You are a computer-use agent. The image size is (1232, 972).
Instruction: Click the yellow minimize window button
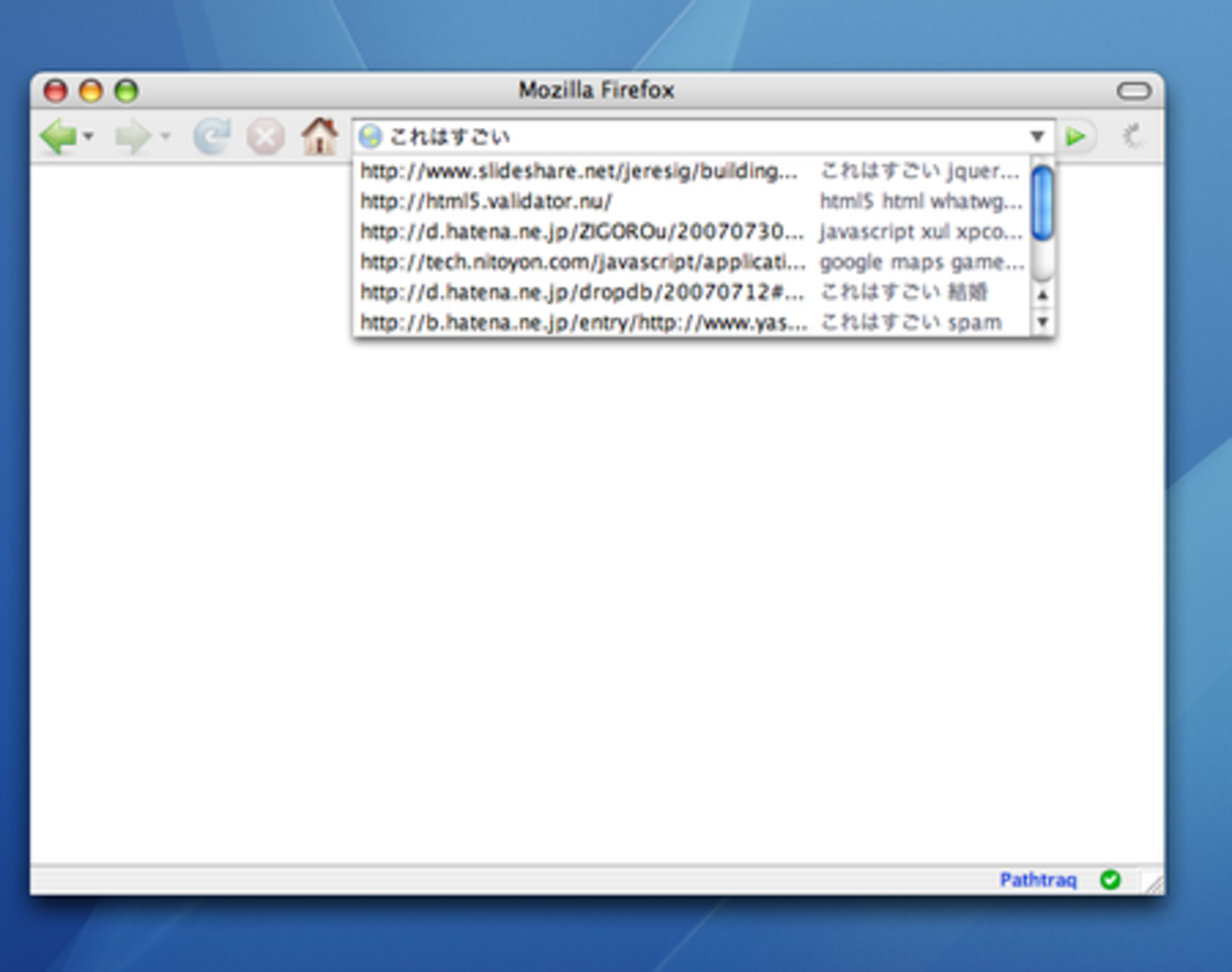click(91, 91)
